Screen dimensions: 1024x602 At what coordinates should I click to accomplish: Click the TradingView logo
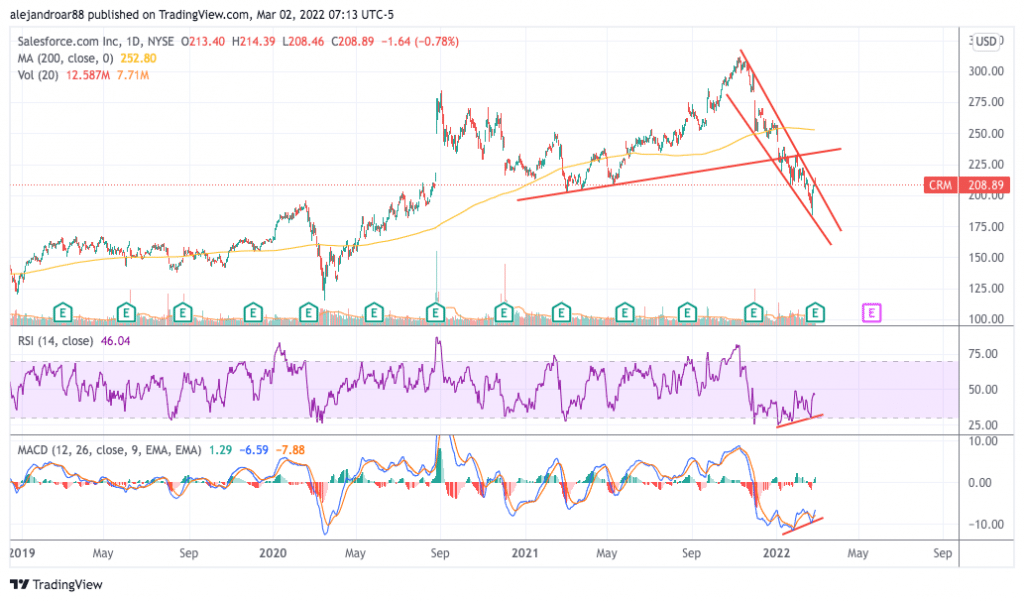pyautogui.click(x=57, y=584)
